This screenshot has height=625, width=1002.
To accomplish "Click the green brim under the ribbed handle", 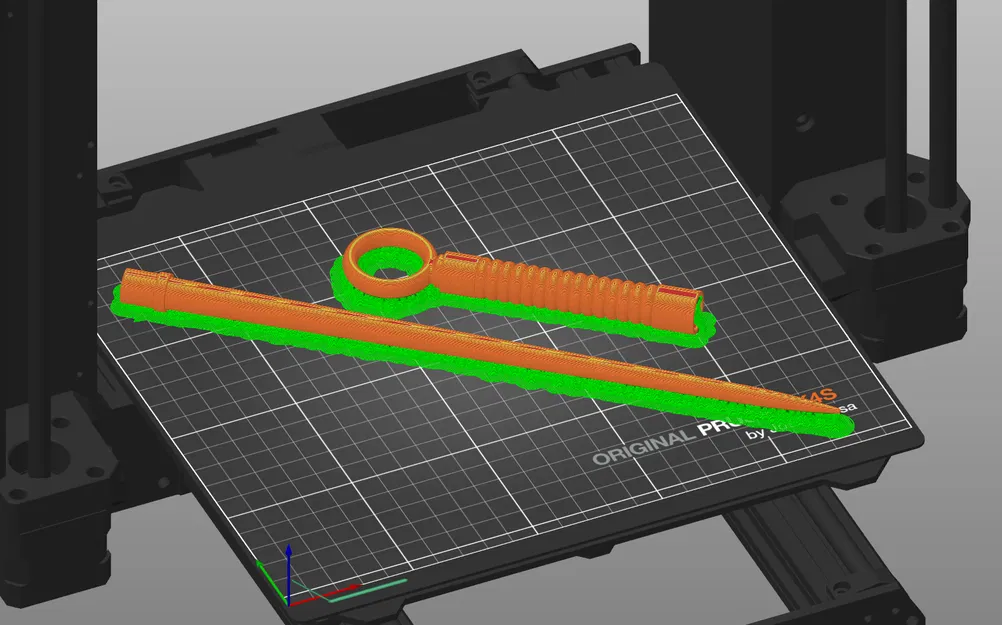I will 575,322.
